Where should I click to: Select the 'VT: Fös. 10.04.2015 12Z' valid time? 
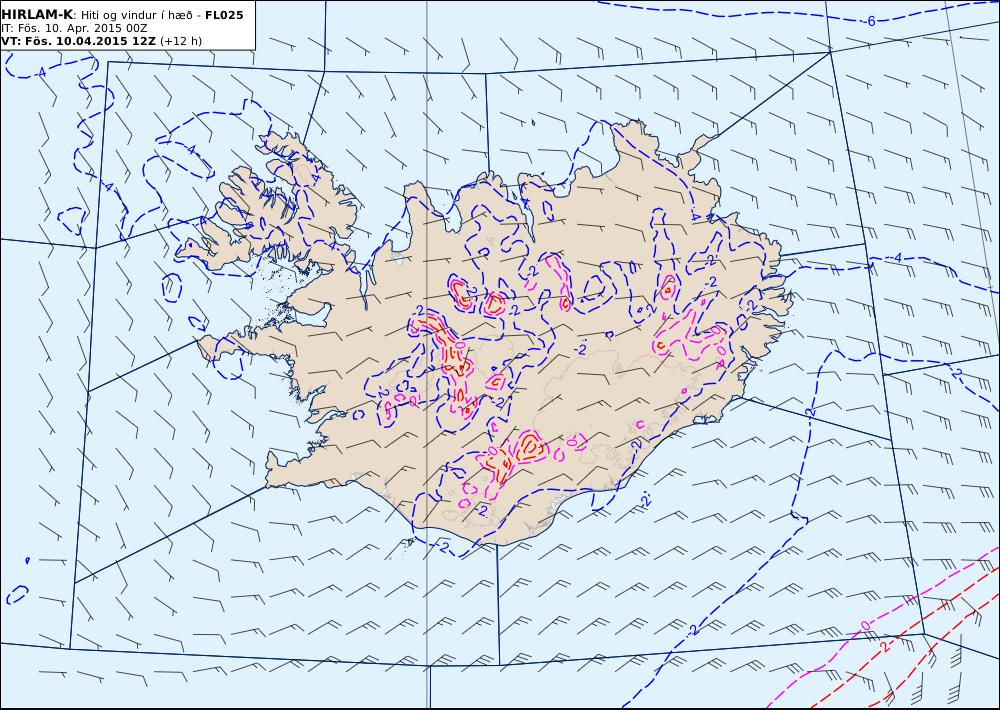click(78, 41)
